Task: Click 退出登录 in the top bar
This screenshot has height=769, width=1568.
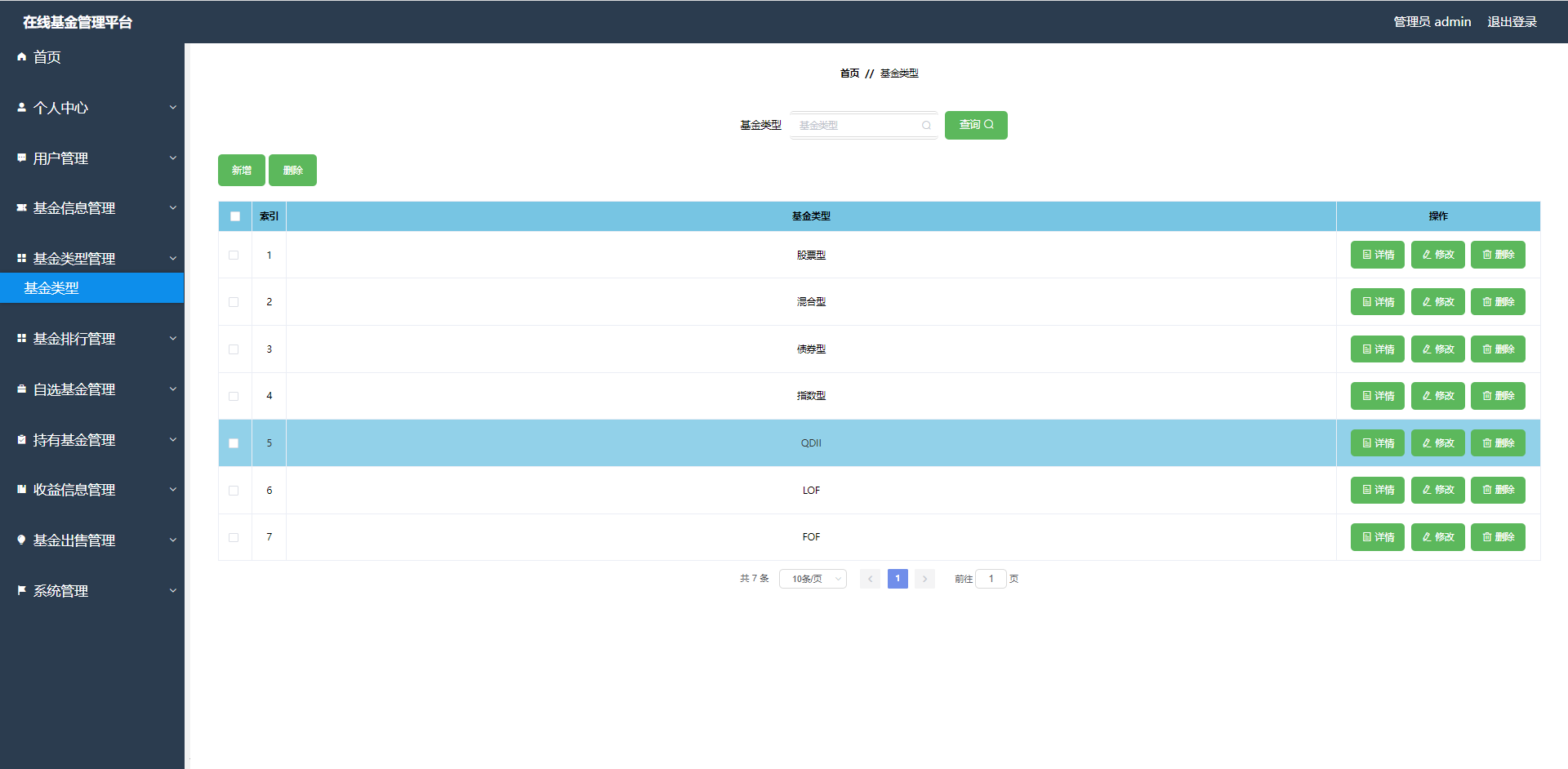Action: 1512,22
